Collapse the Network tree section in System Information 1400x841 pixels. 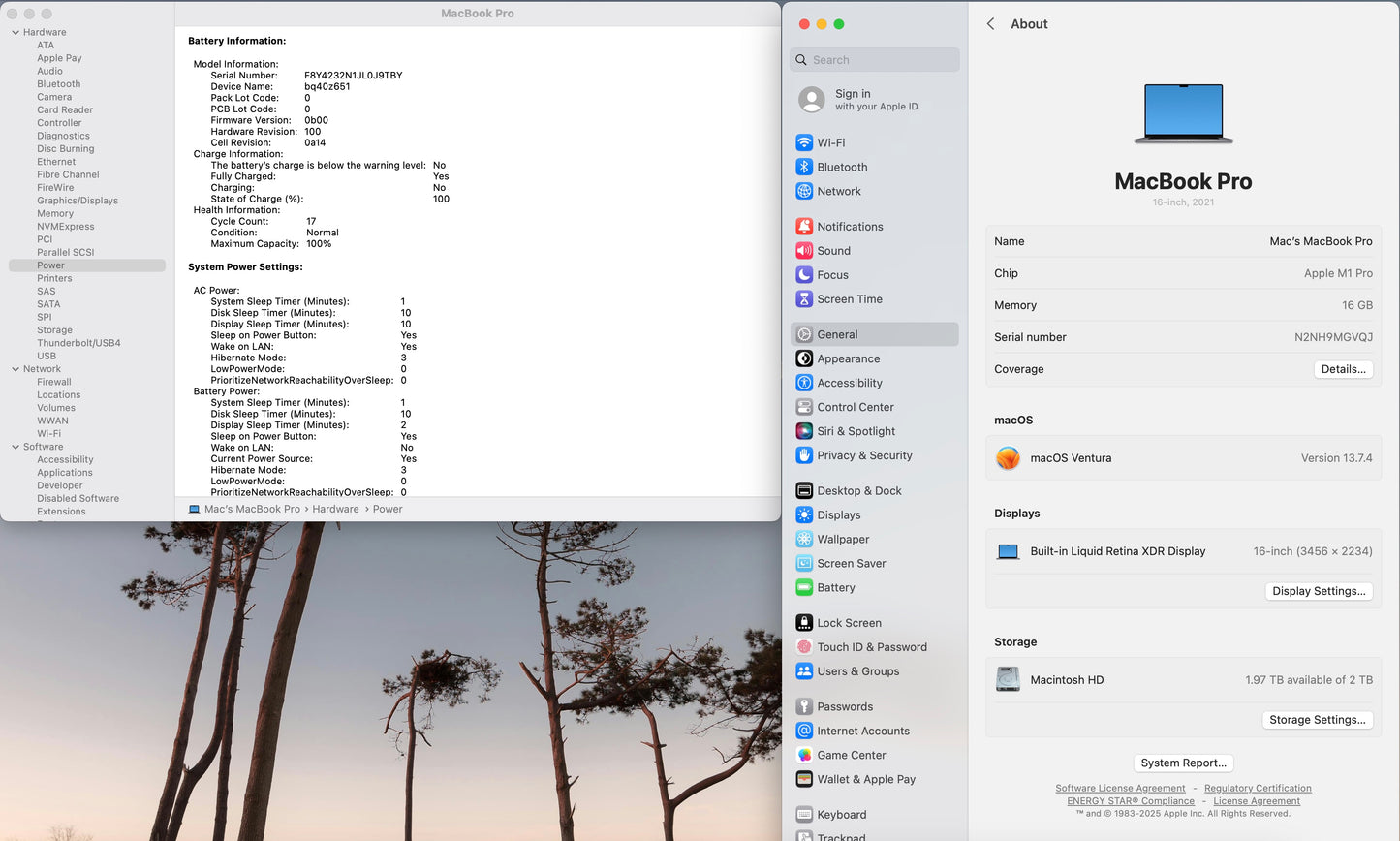tap(16, 369)
